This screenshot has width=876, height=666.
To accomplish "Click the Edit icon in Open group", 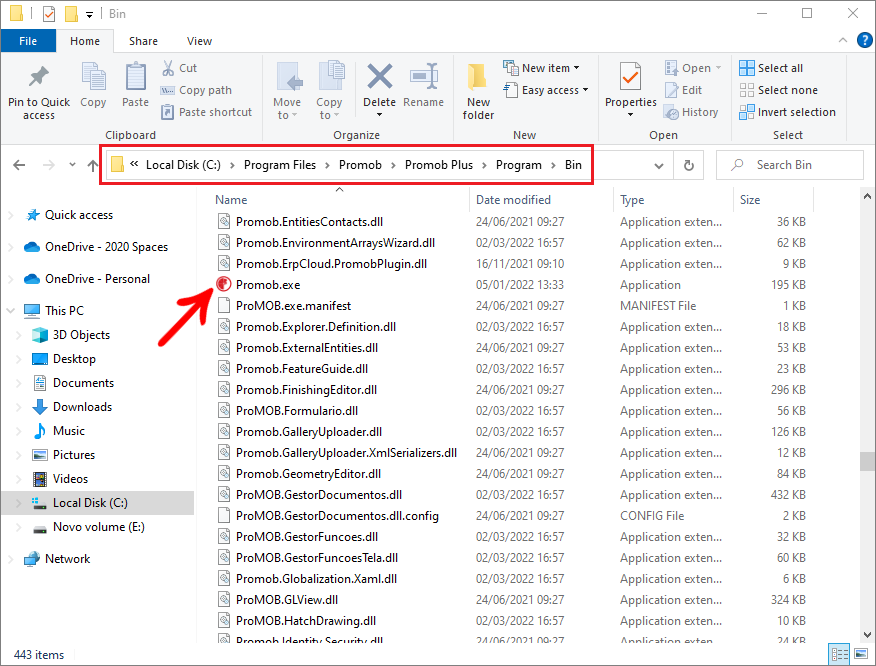I will 672,90.
